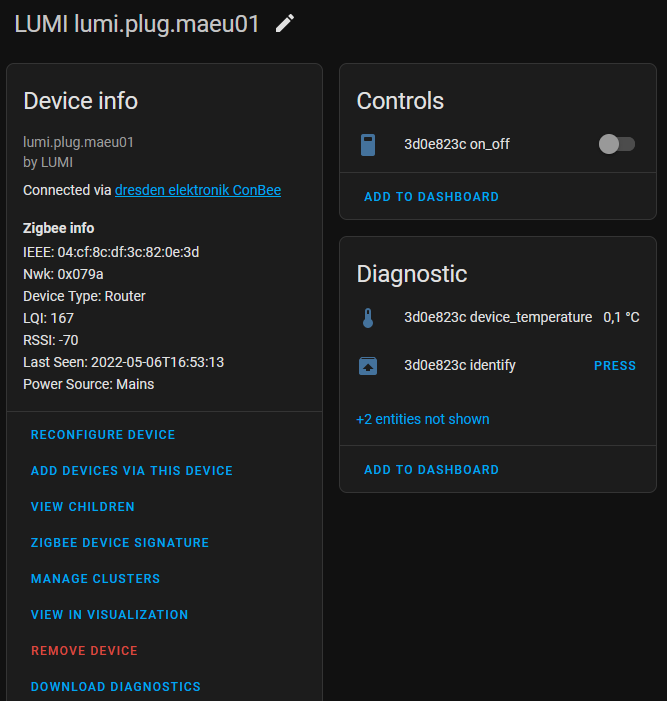Open View Children

pyautogui.click(x=83, y=507)
